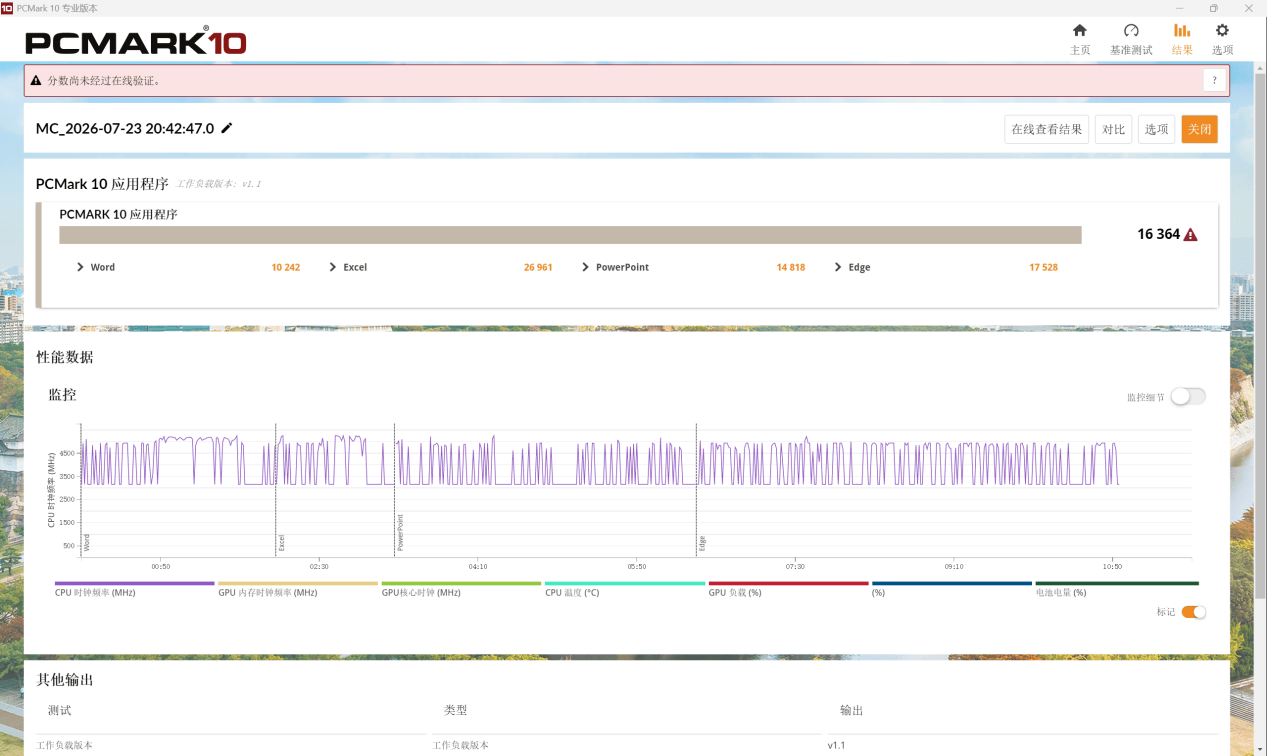Open the 基准测试 benchmark gauge icon
The height and width of the screenshot is (756, 1267).
pos(1131,31)
